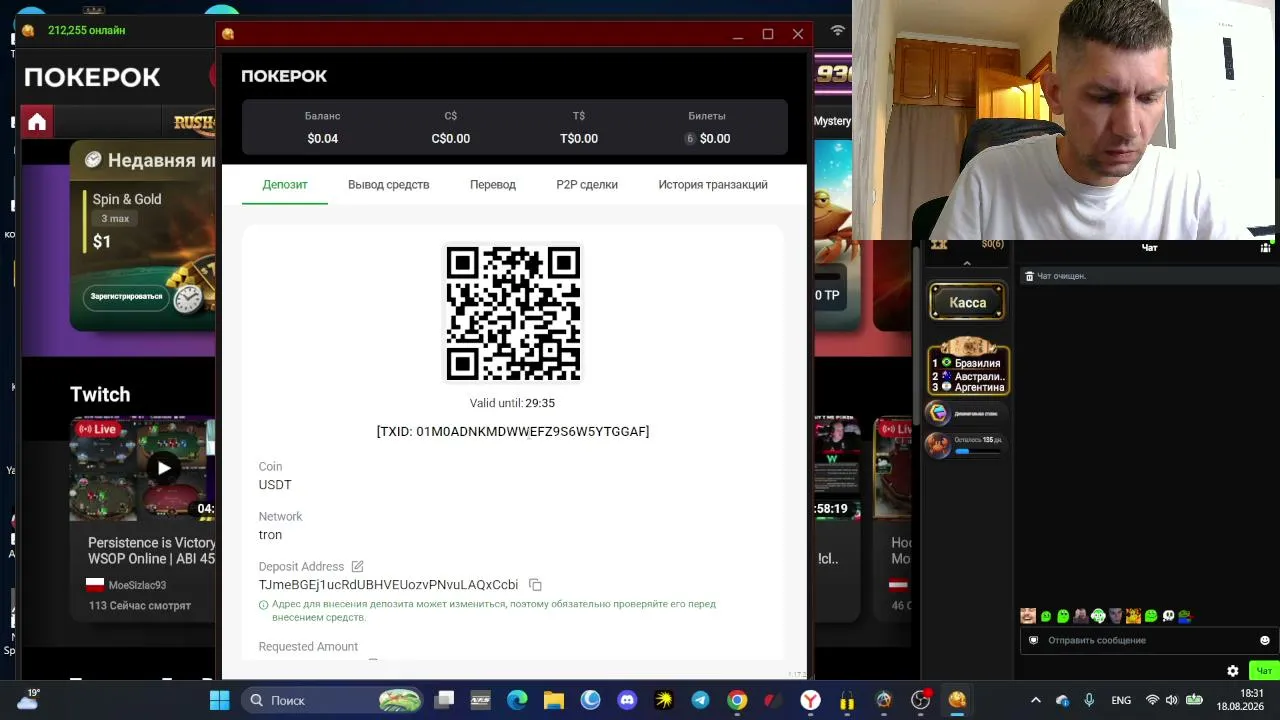Click the crab avatar icon
This screenshot has height=720, width=1280.
tap(937, 445)
